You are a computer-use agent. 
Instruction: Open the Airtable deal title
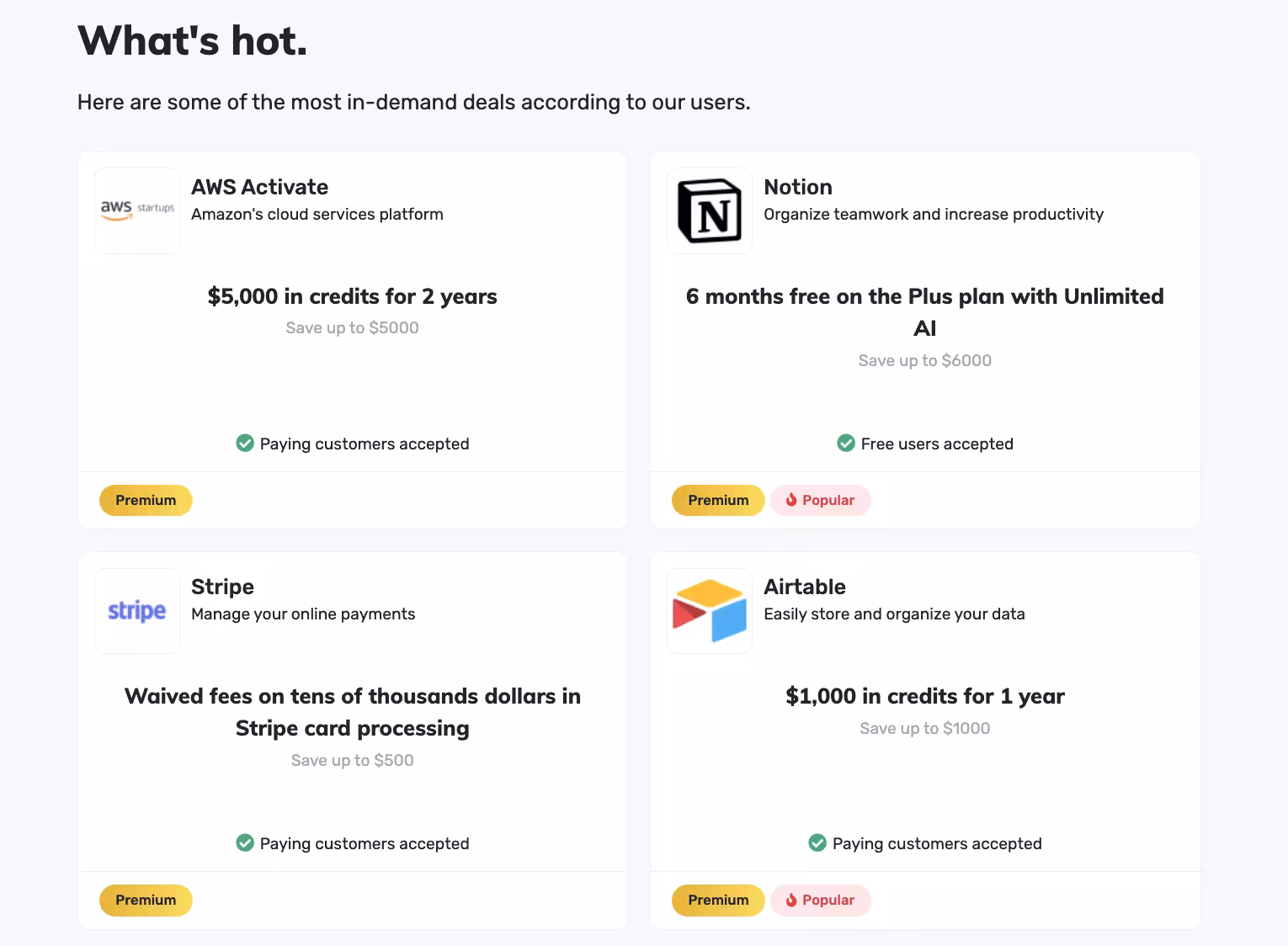coord(805,587)
